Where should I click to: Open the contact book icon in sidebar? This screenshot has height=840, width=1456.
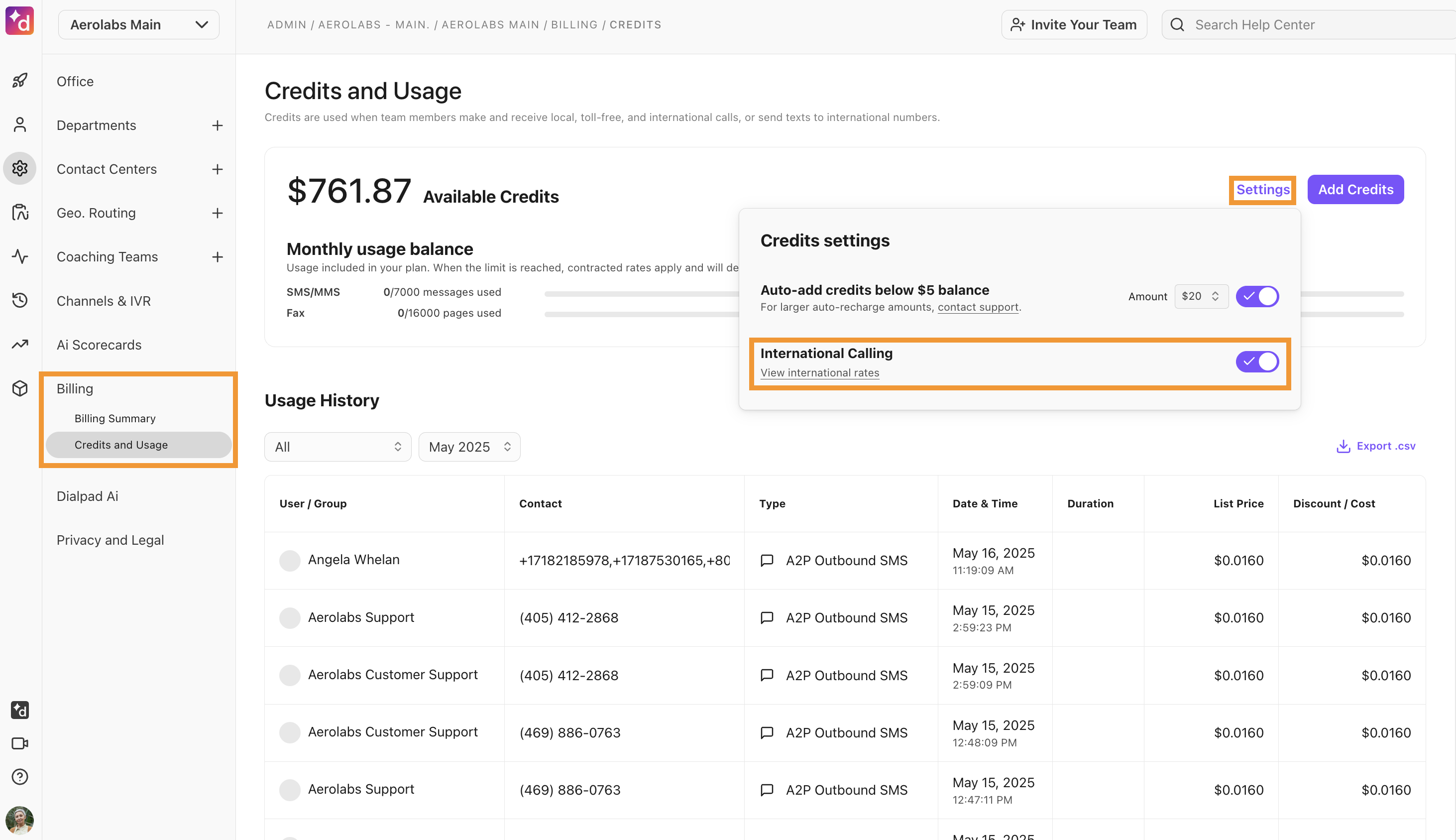(x=19, y=212)
